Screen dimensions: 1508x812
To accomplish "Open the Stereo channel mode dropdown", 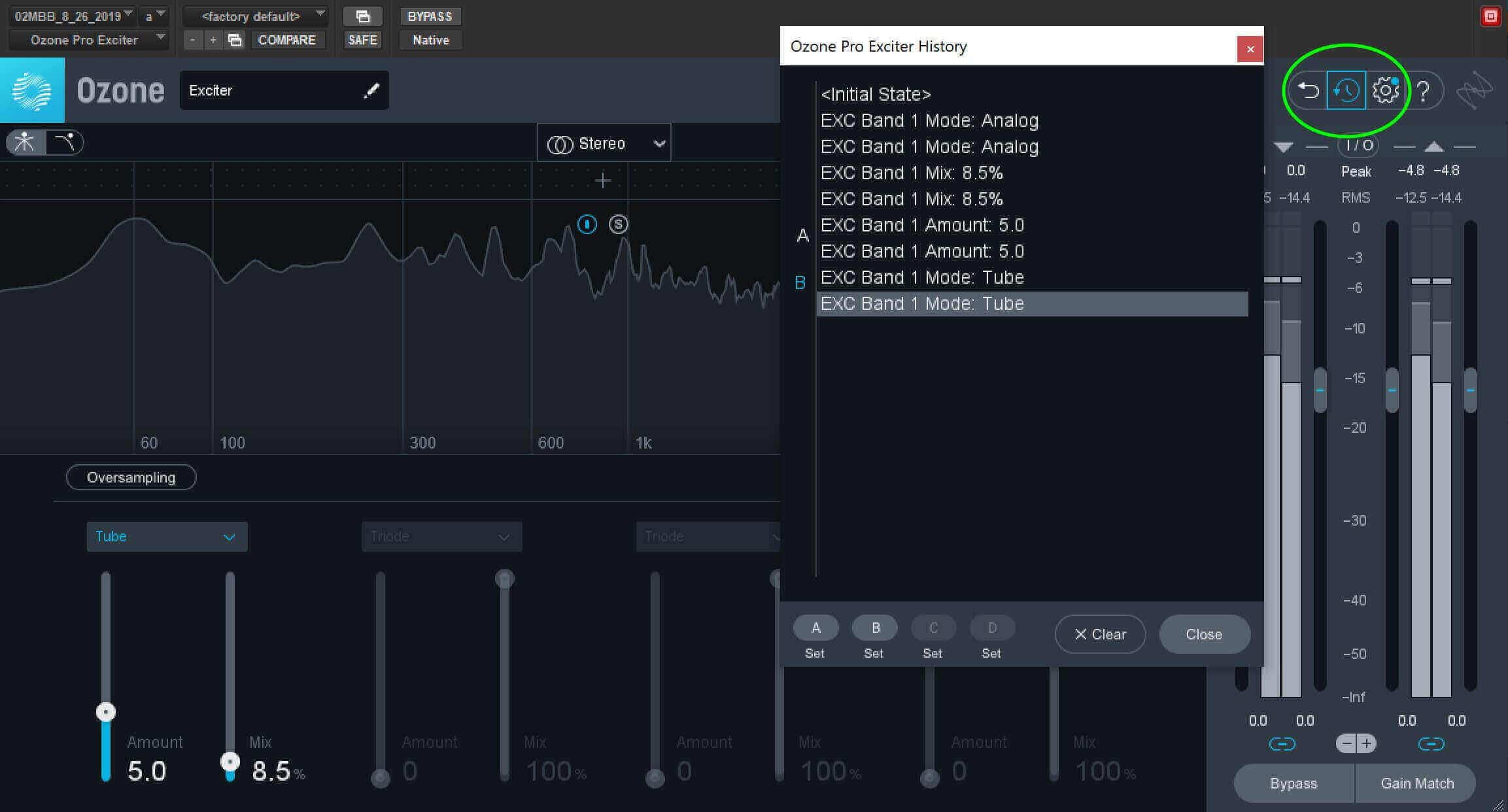I will click(604, 143).
